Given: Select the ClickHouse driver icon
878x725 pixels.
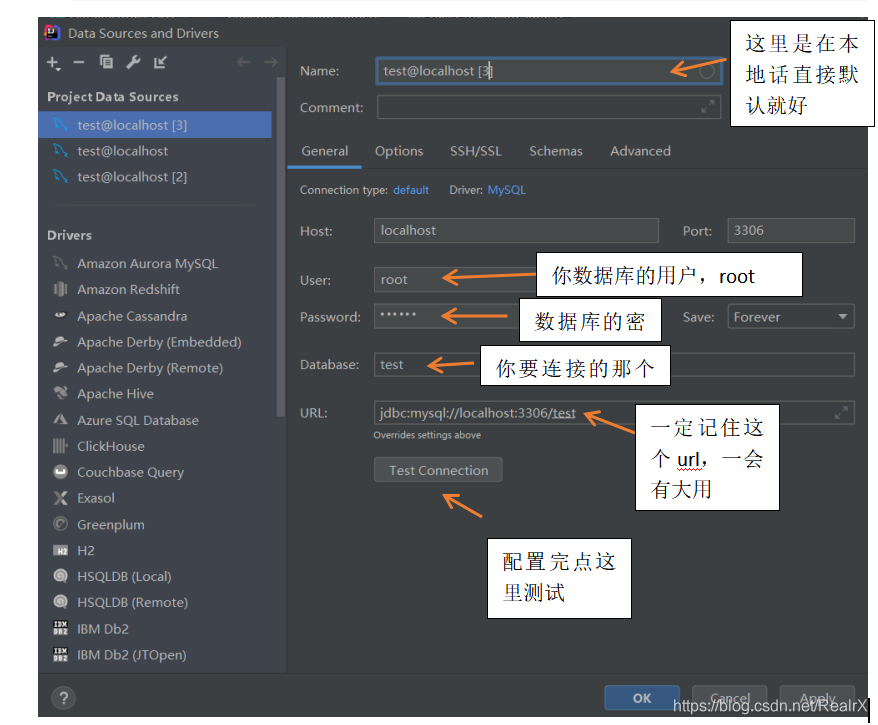Looking at the screenshot, I should coord(60,446).
